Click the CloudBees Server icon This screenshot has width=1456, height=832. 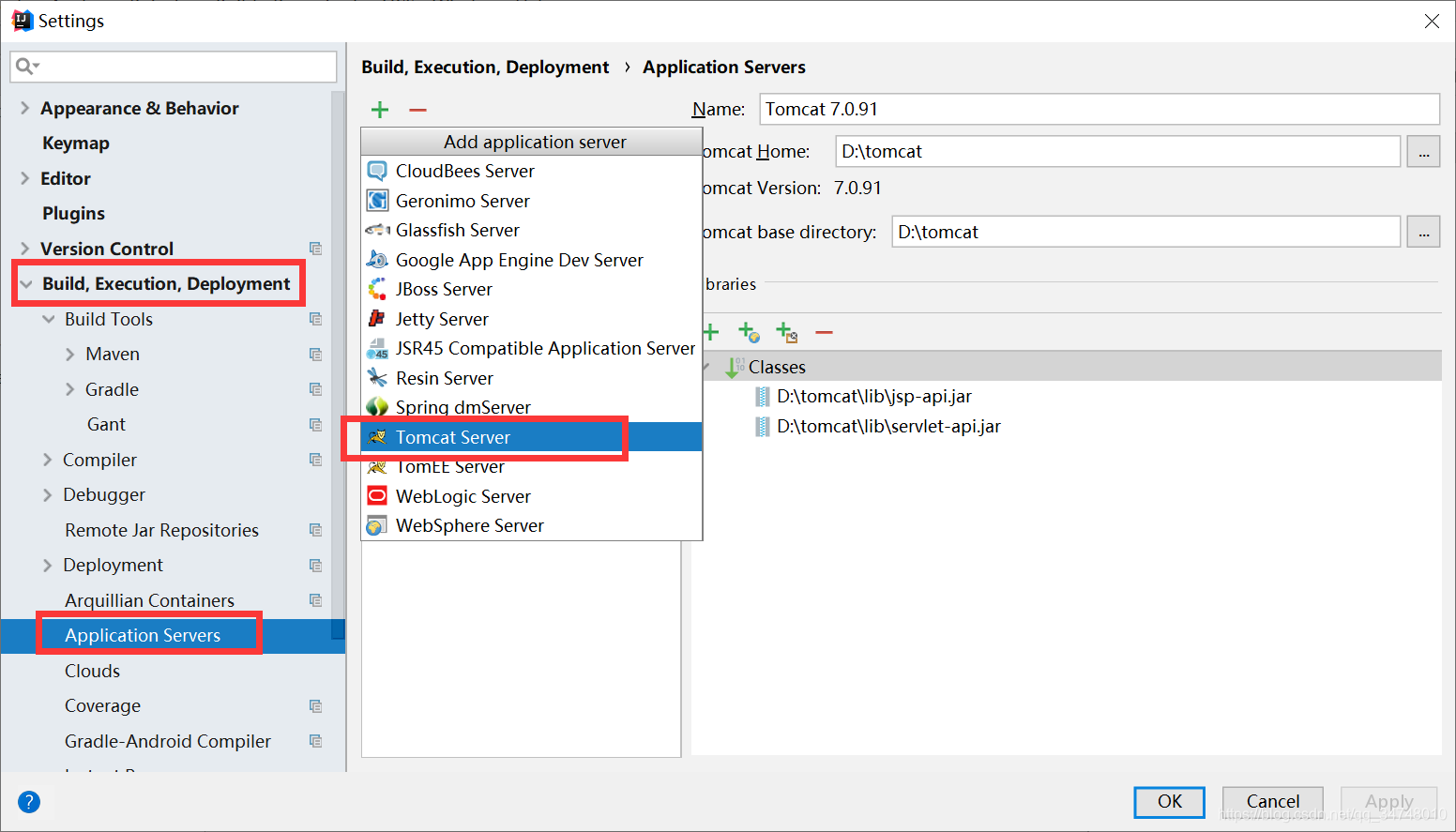pyautogui.click(x=377, y=171)
